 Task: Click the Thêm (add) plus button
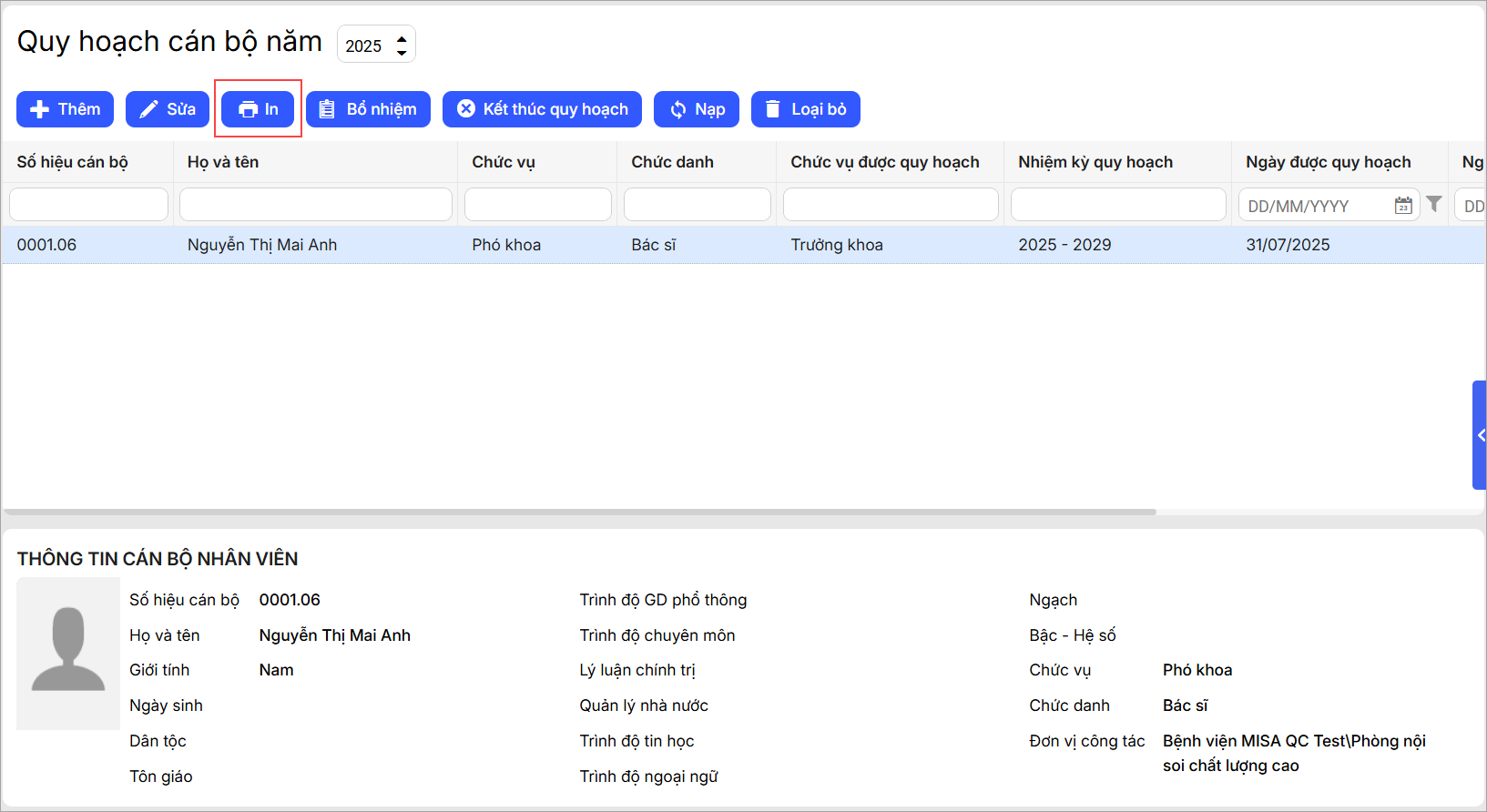tap(65, 109)
